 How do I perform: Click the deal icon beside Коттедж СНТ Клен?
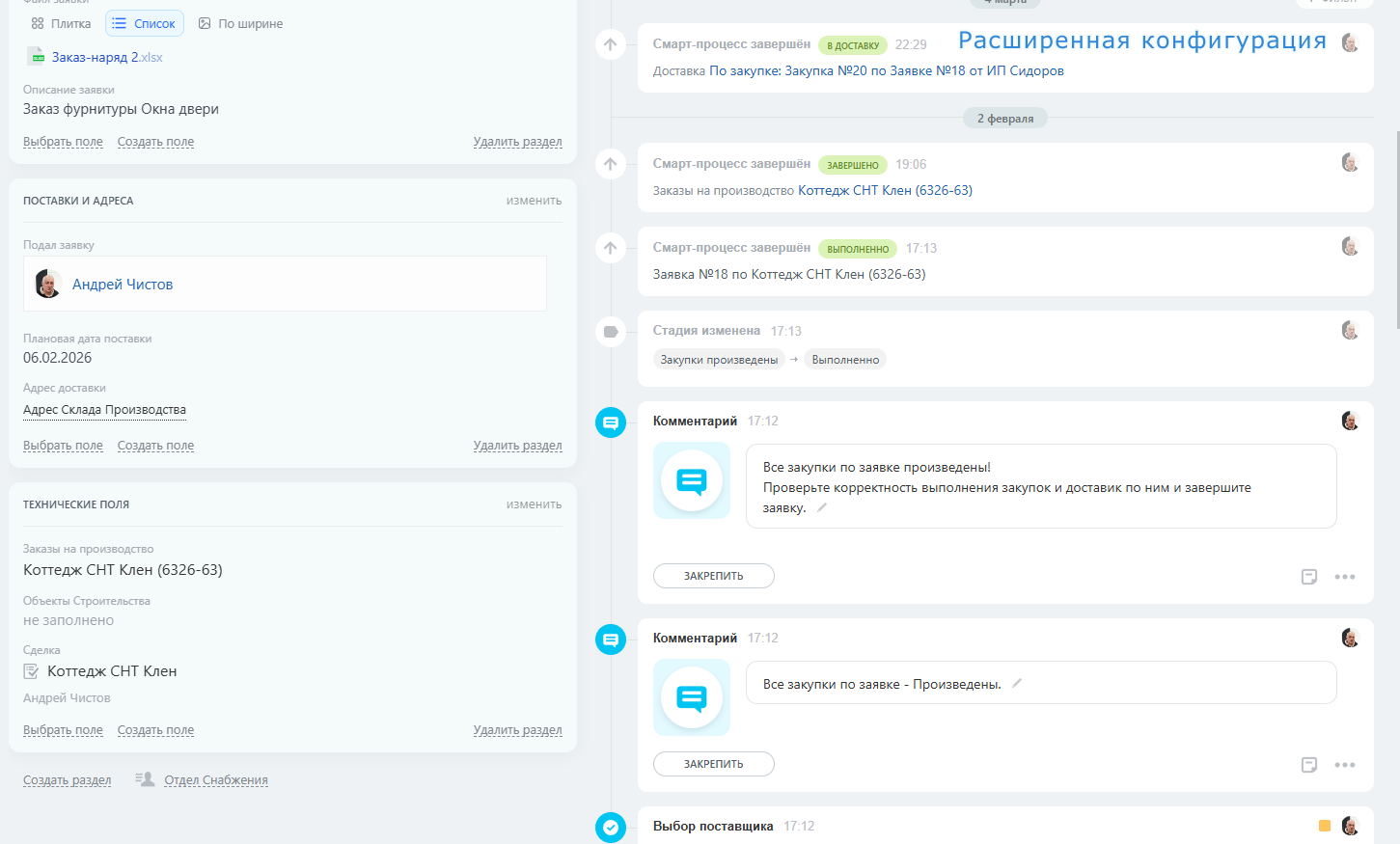pyautogui.click(x=31, y=671)
